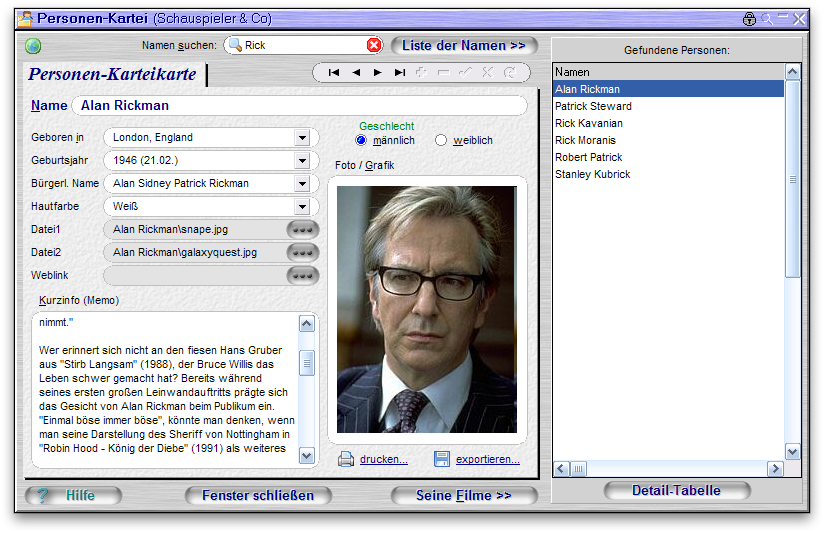Click exportieren link
The image size is (824, 533).
click(x=488, y=459)
